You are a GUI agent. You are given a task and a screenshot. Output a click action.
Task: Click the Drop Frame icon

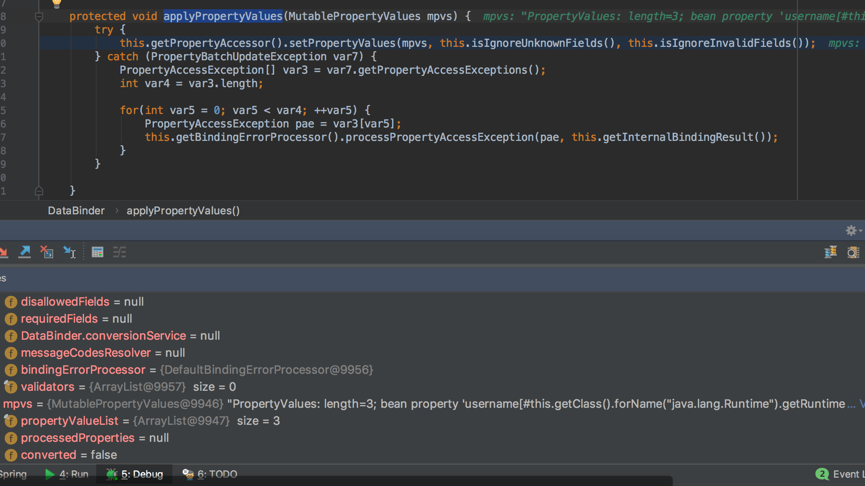pos(46,252)
